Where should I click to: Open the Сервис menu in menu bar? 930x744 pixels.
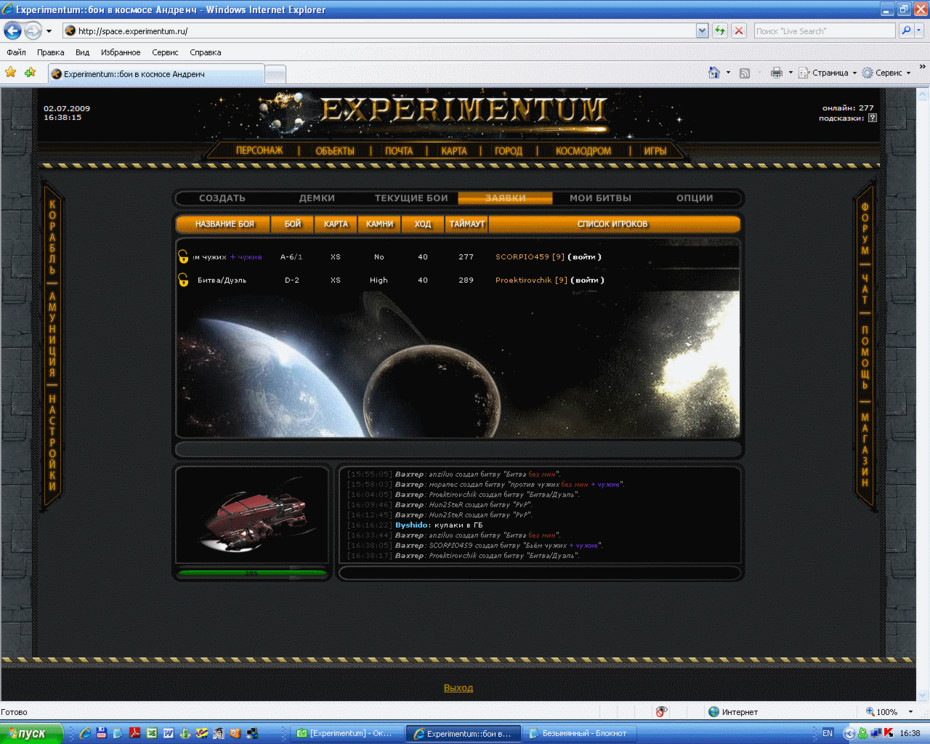[165, 52]
